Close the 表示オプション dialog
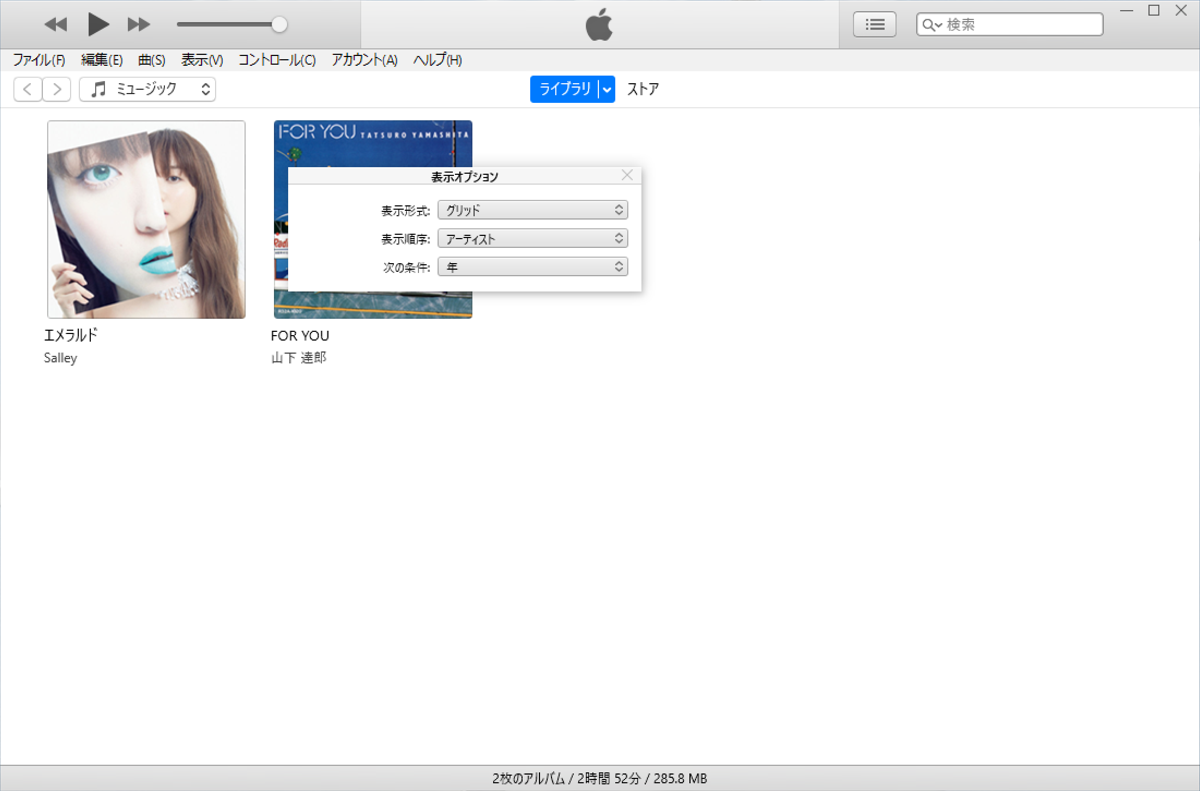The image size is (1200, 791). pyautogui.click(x=627, y=175)
